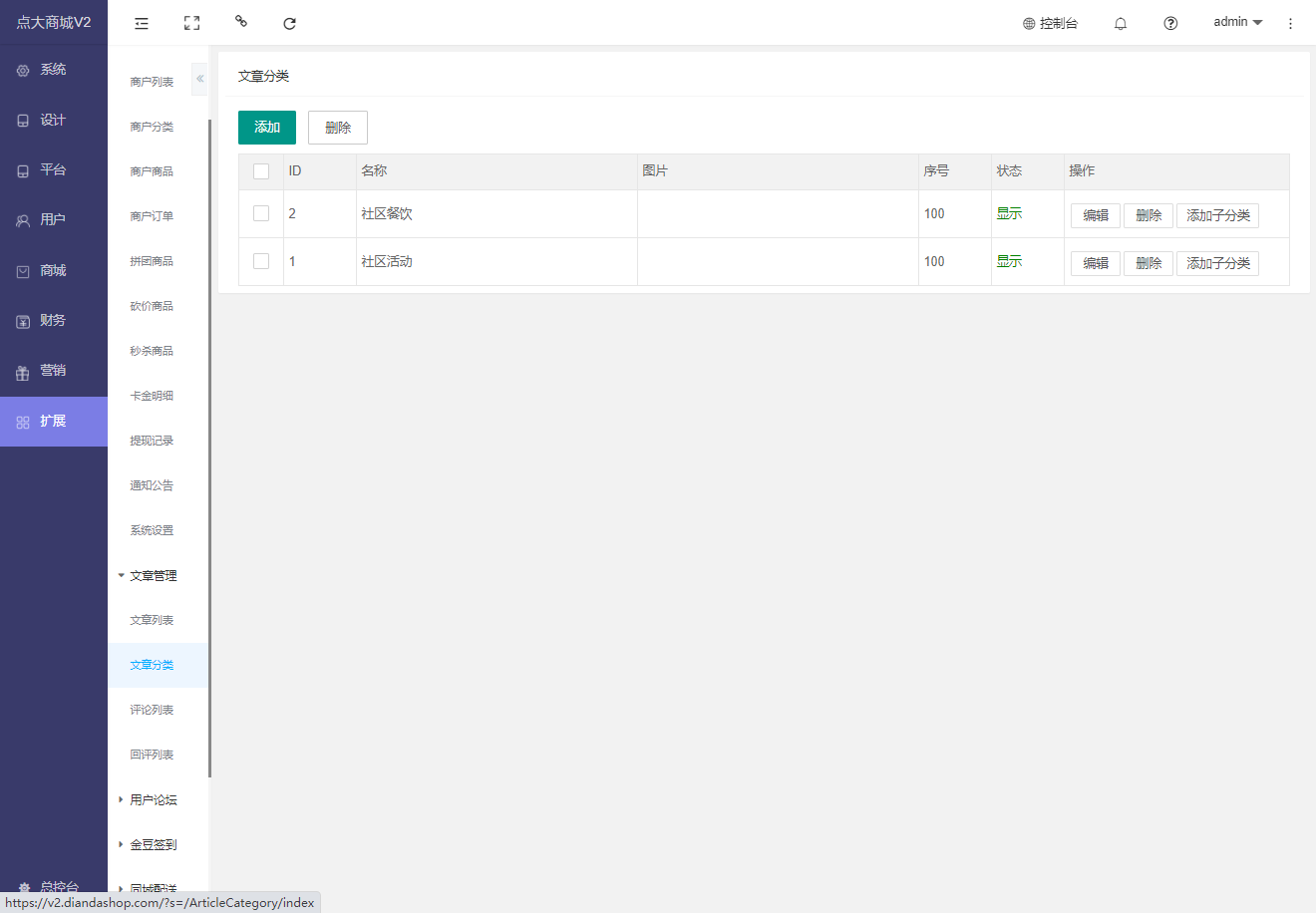Open 商户列表 in the submenu
1316x913 pixels.
(152, 82)
